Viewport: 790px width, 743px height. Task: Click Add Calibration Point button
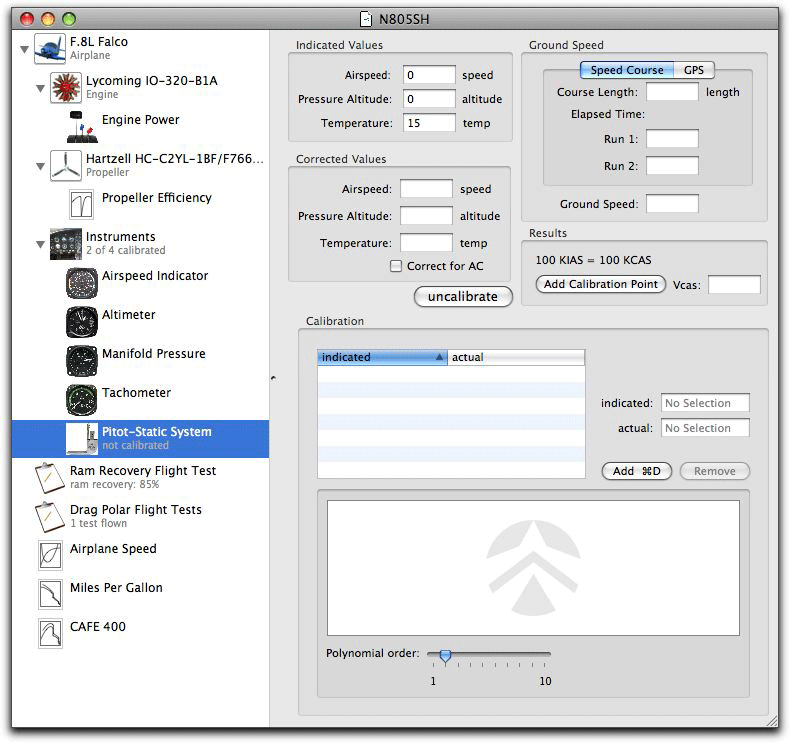tap(601, 284)
